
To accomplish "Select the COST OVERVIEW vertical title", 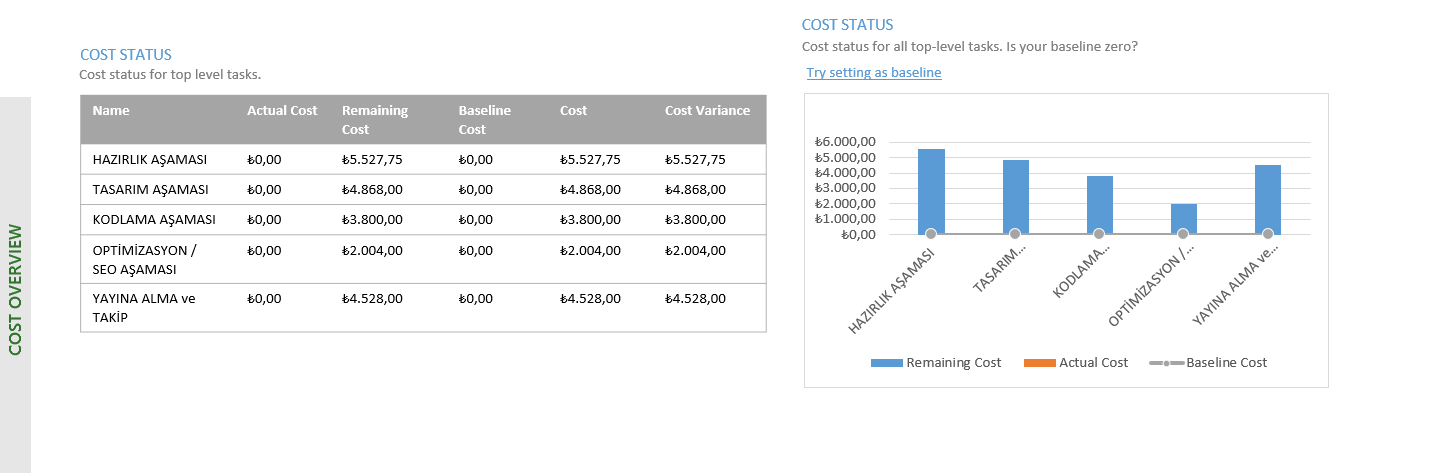I will pyautogui.click(x=16, y=290).
